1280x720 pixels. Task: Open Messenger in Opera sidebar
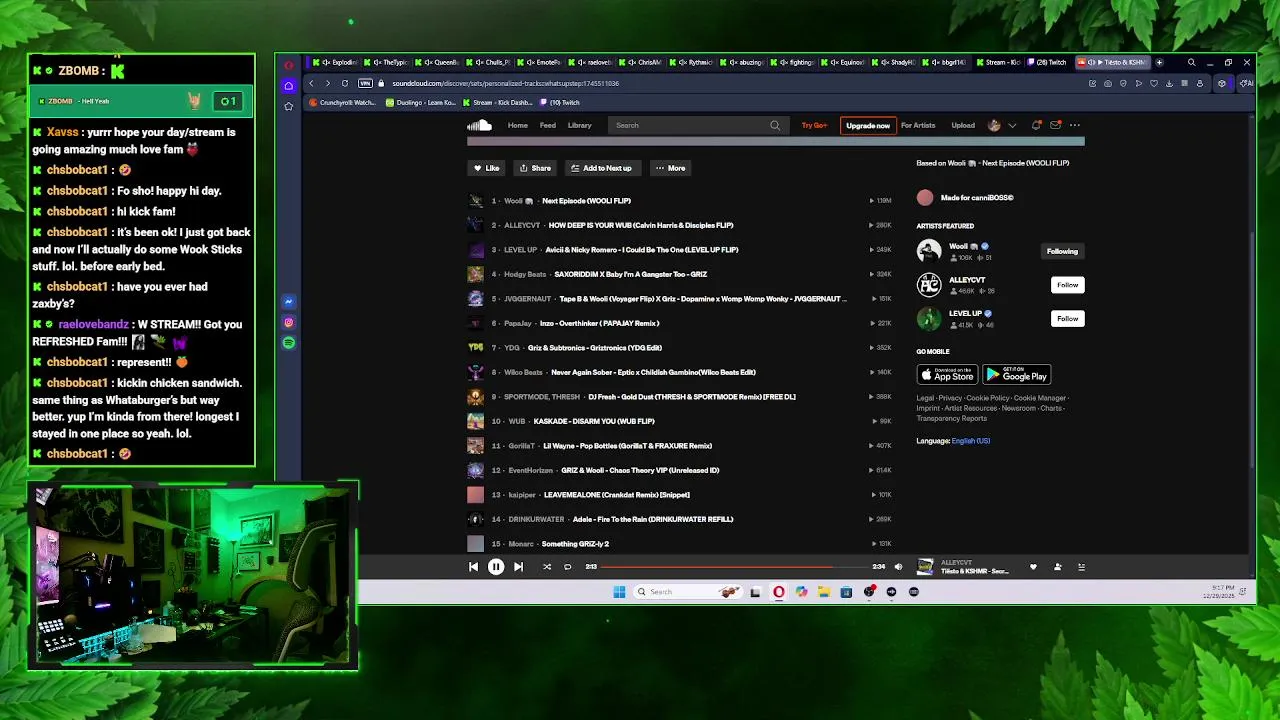(289, 301)
